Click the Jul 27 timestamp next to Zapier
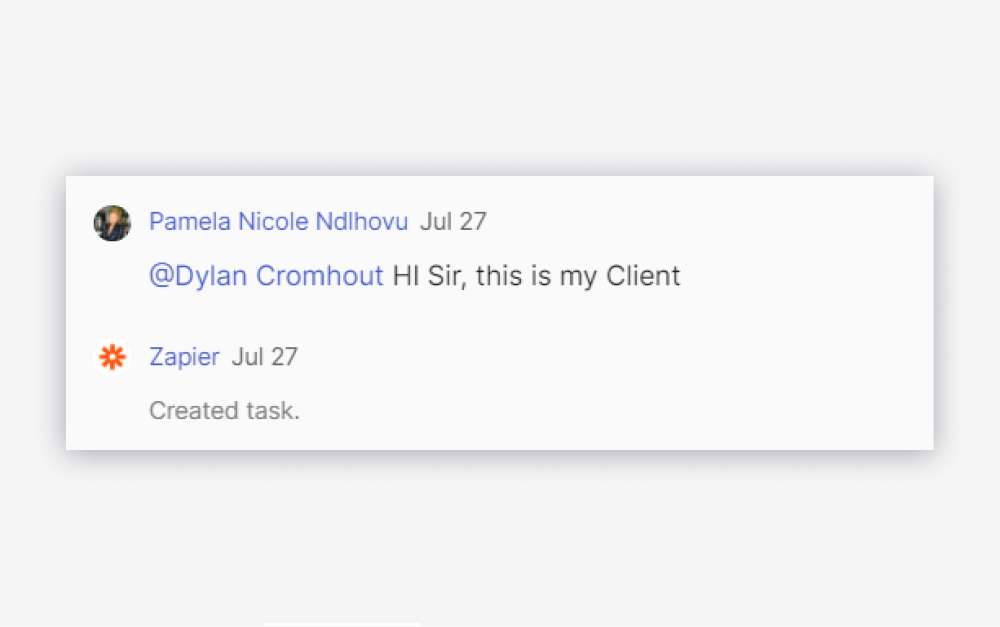 coord(265,357)
